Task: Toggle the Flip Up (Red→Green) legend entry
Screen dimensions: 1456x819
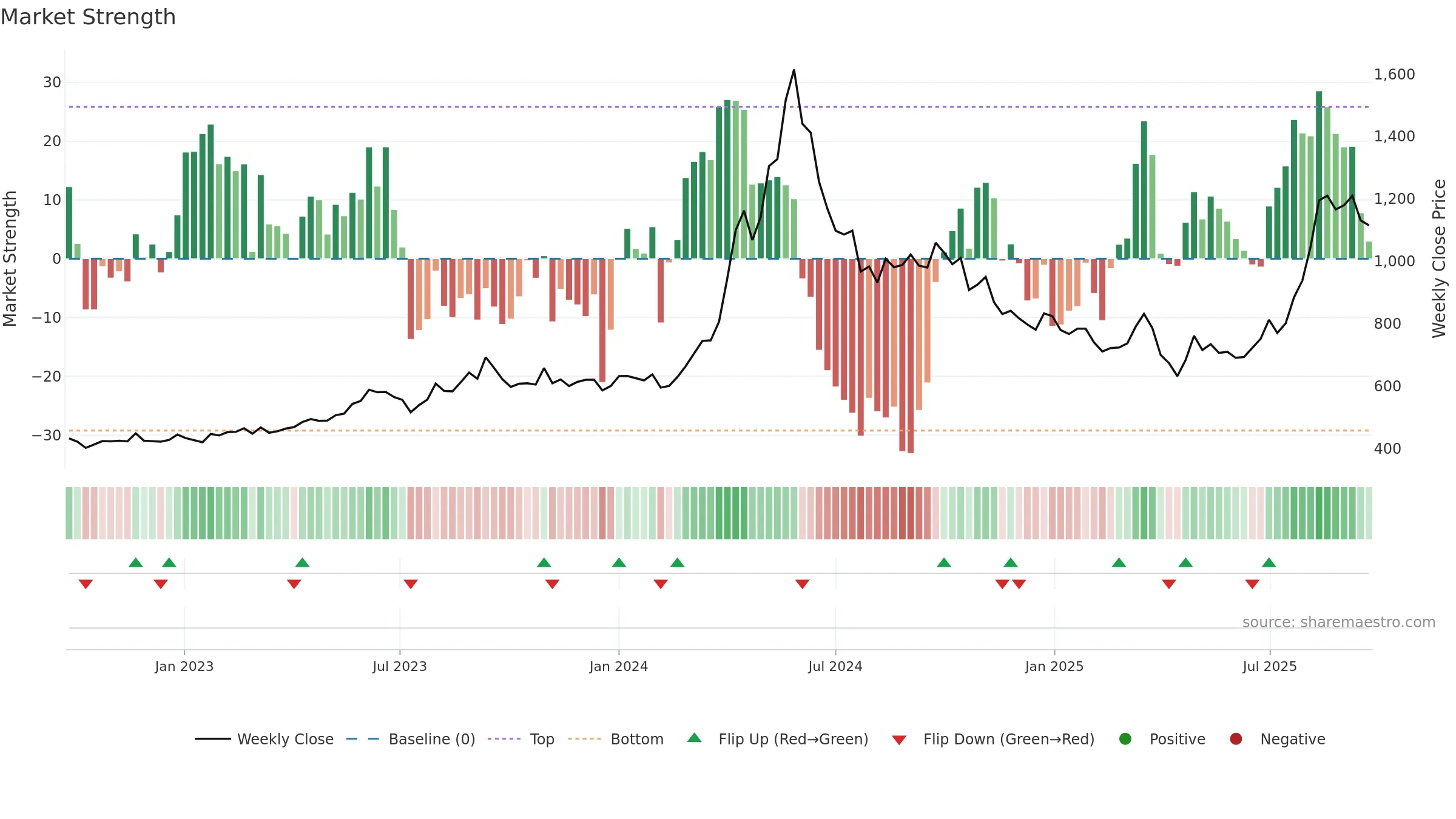Action: point(778,739)
